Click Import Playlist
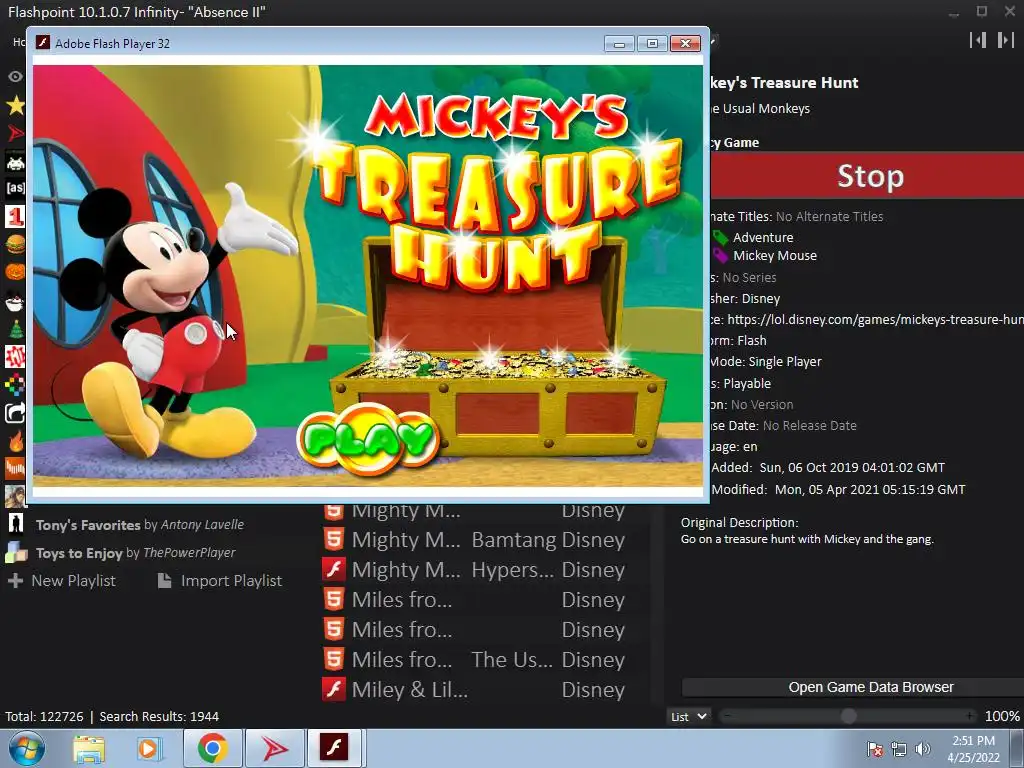 (220, 581)
